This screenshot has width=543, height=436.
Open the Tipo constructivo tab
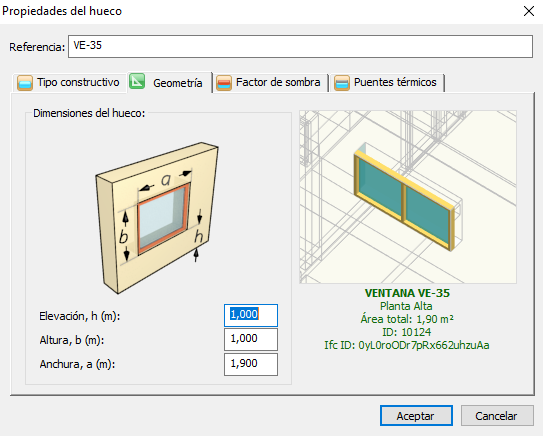(69, 83)
